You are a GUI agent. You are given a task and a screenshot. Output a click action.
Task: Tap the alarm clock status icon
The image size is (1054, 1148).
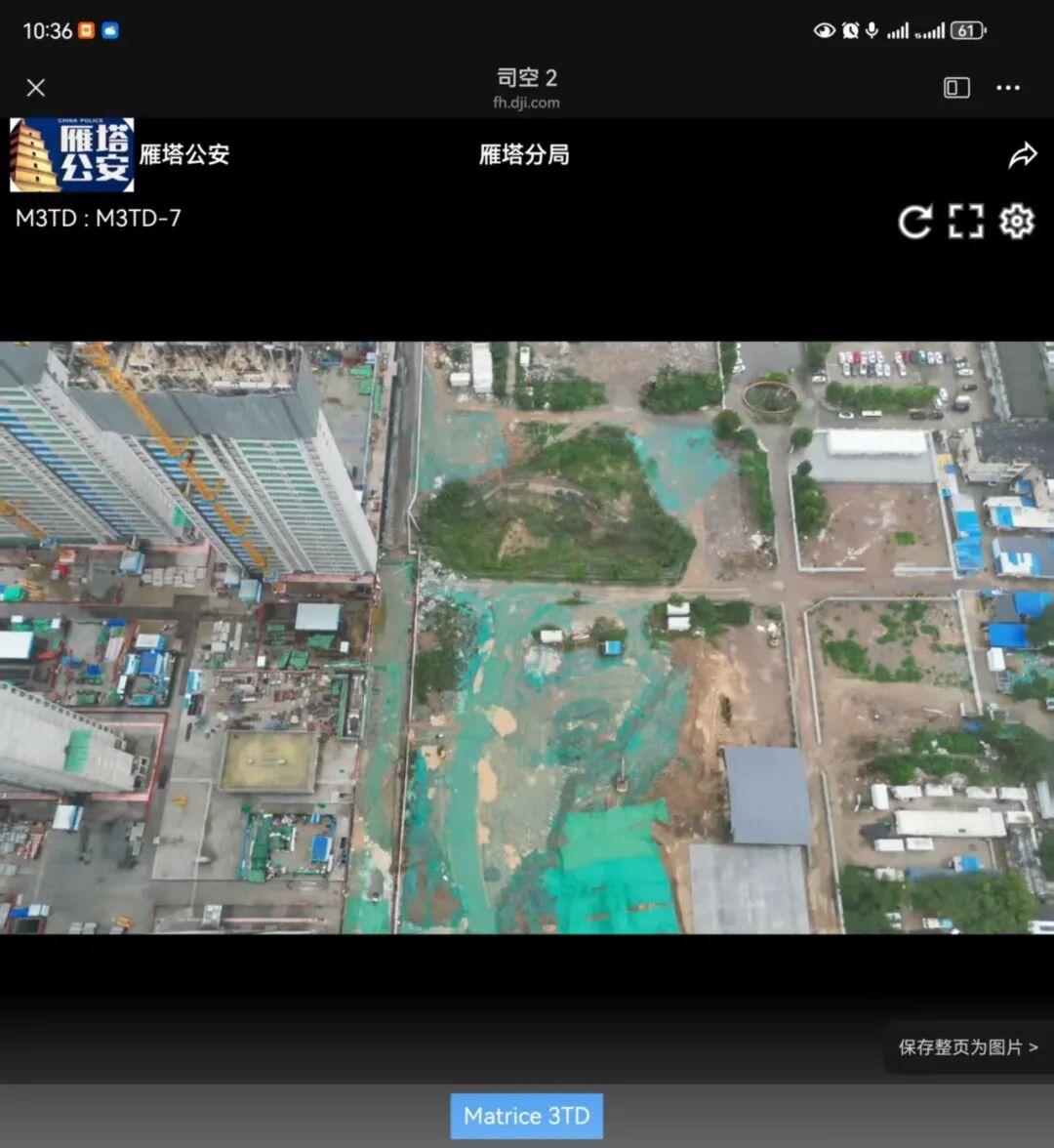click(850, 30)
